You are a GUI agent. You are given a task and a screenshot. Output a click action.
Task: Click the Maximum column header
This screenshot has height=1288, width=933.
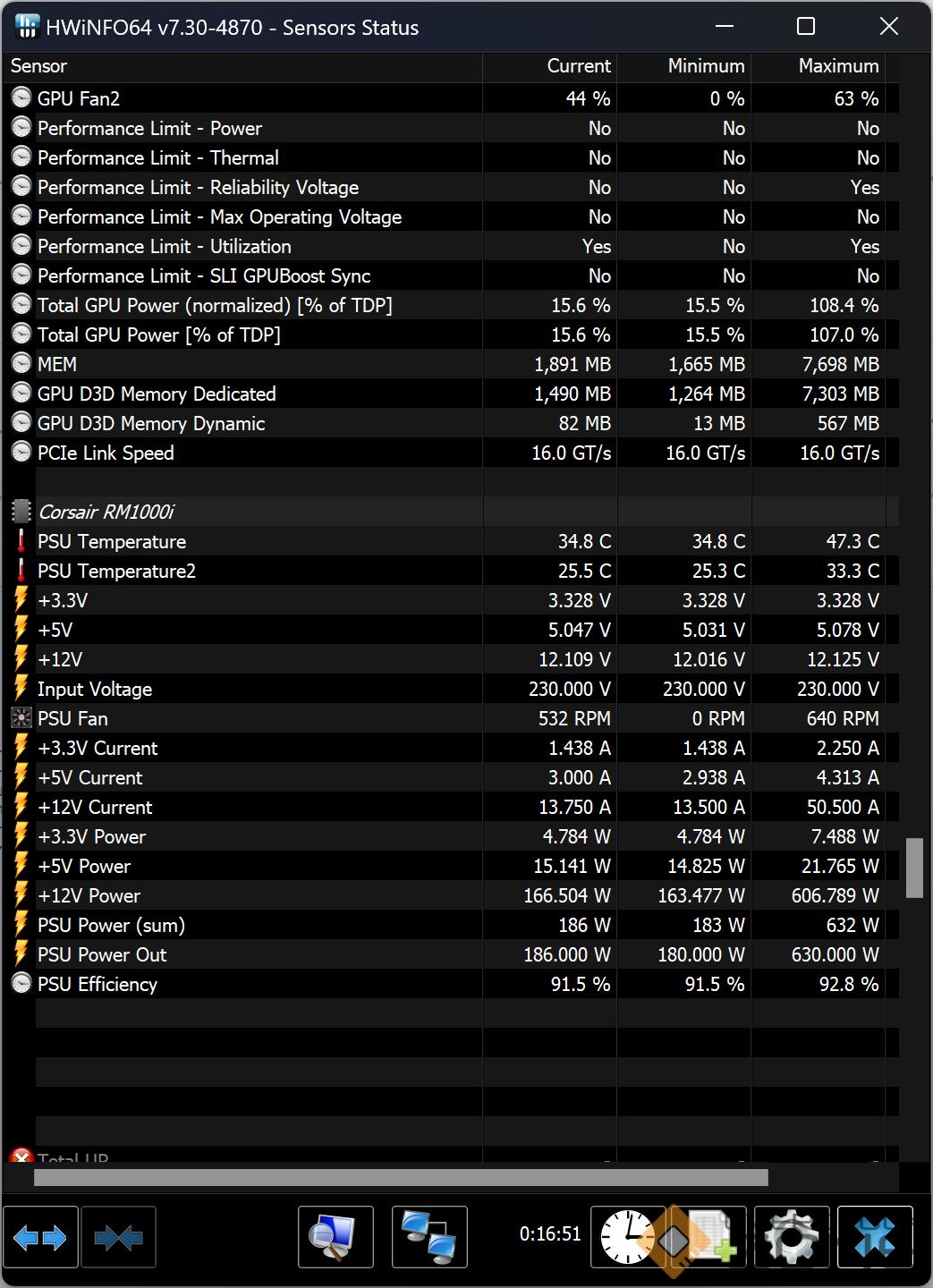[x=837, y=67]
